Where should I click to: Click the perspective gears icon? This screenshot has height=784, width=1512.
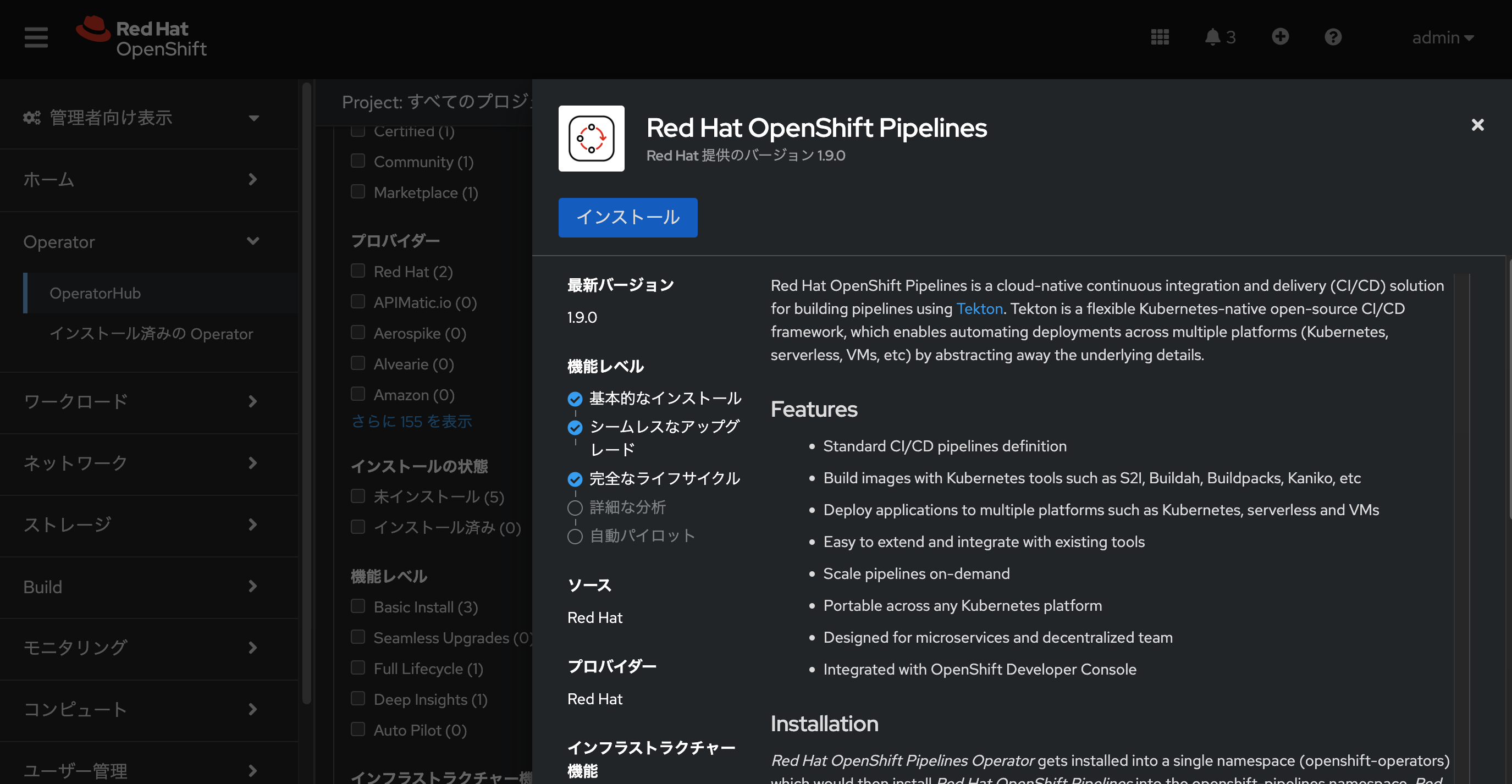[32, 118]
